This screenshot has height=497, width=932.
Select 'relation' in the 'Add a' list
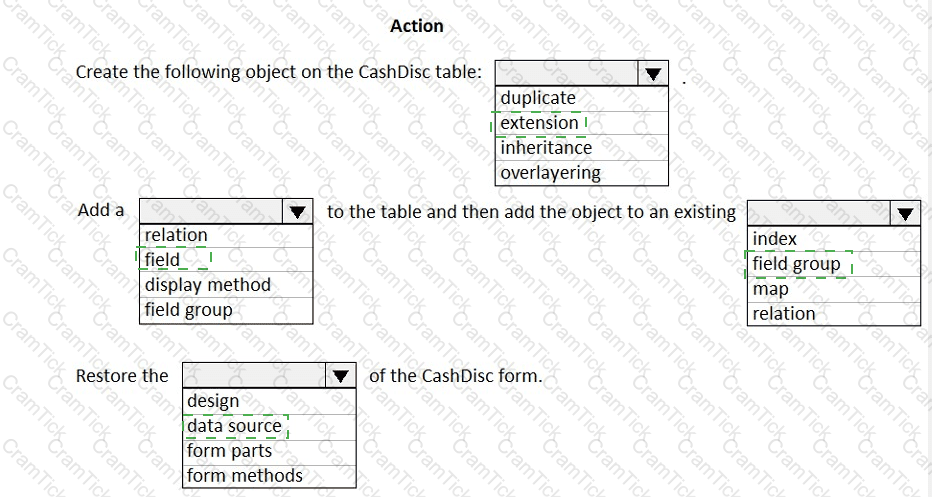176,235
